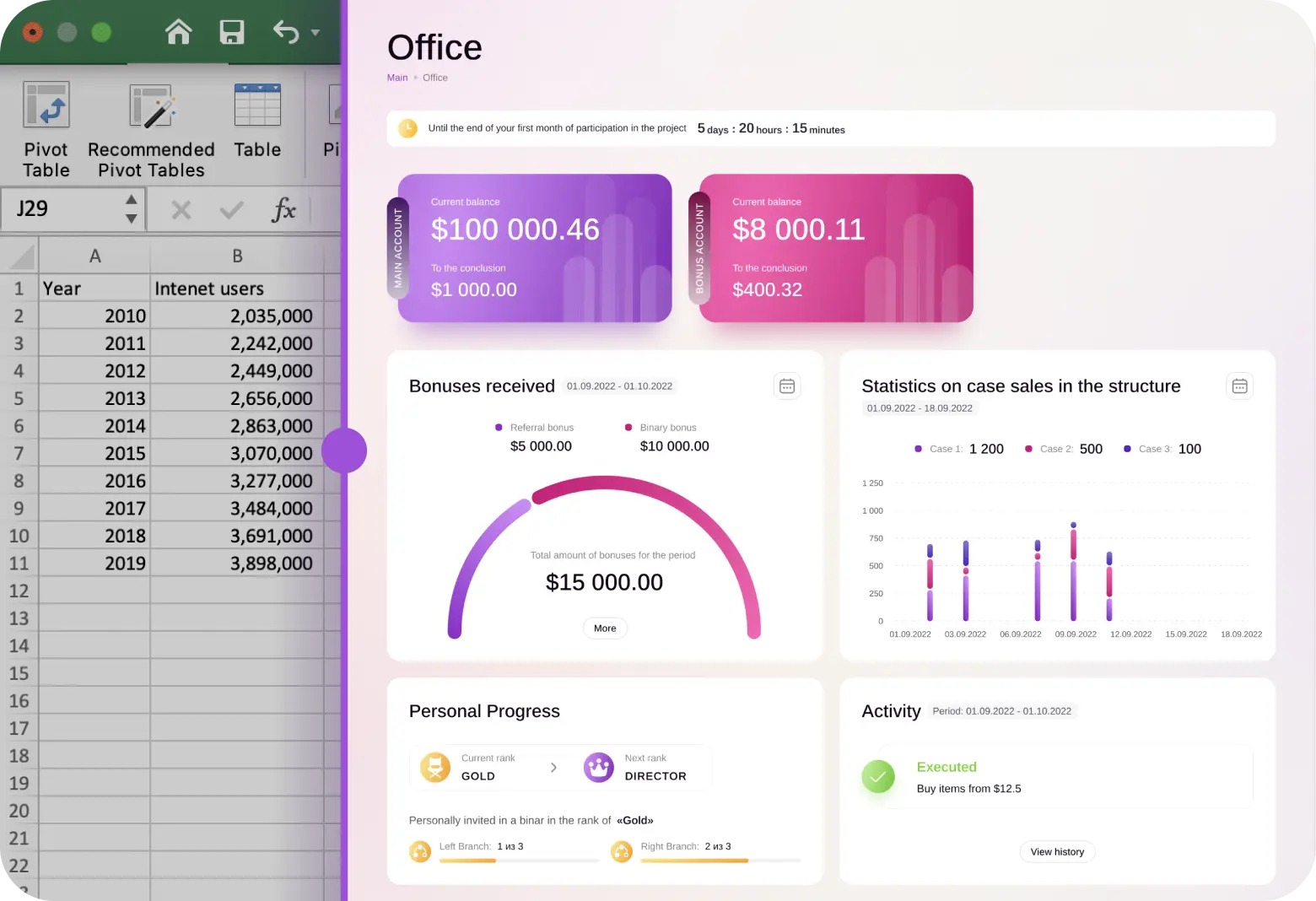
Task: Click the Home icon in Excel toolbar
Action: pos(178,32)
